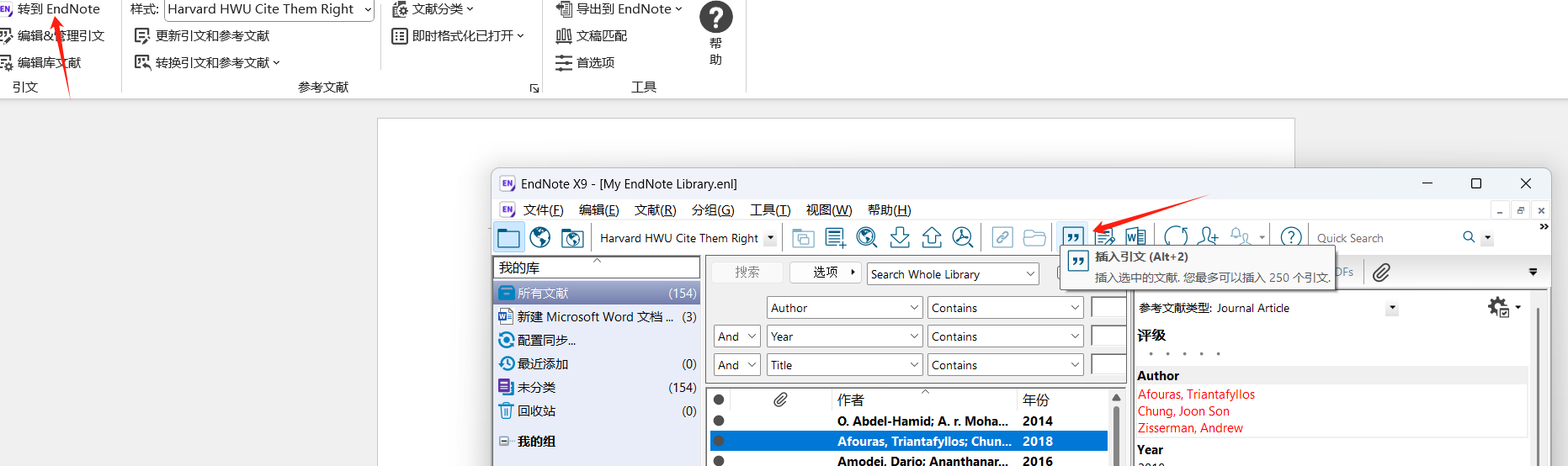Open the 即时格式化已打开 dropdown
This screenshot has height=466, width=1568.
click(x=458, y=36)
